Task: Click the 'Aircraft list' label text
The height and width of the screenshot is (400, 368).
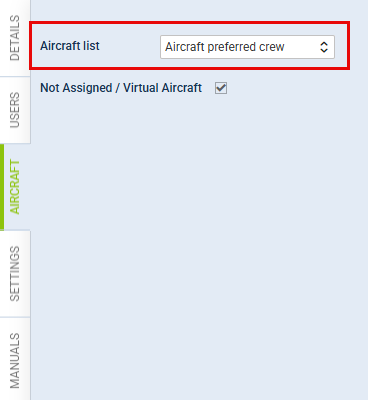Action: click(x=70, y=46)
